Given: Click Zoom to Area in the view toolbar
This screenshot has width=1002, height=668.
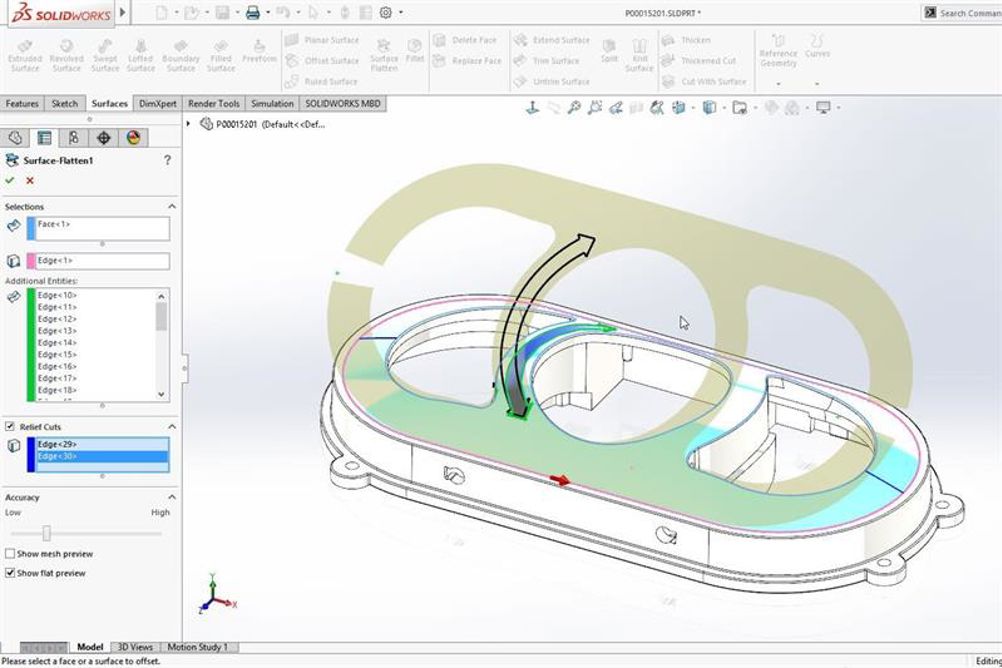Looking at the screenshot, I should click(595, 108).
